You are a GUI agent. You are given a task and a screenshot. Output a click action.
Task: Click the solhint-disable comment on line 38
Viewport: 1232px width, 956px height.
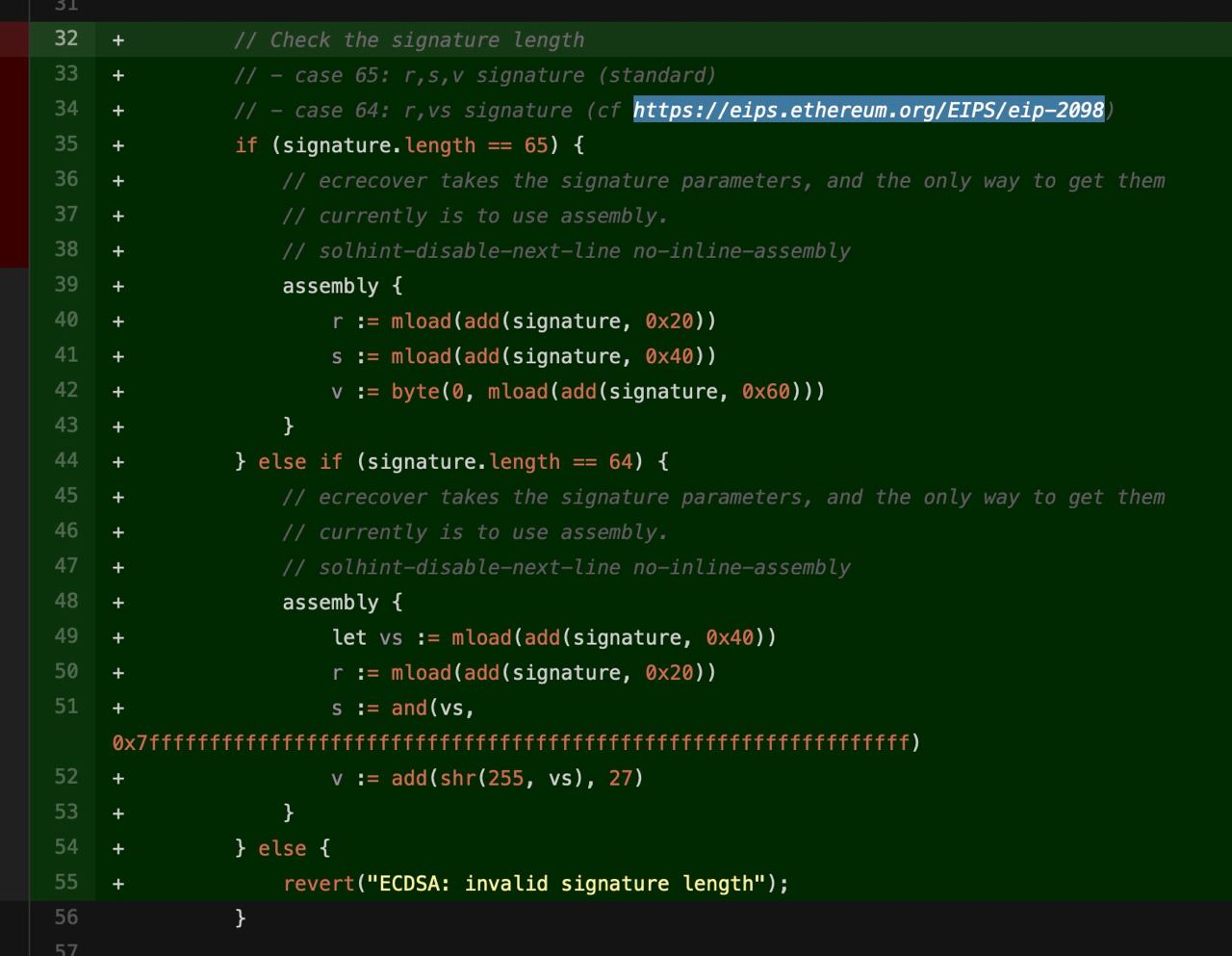[x=566, y=251]
